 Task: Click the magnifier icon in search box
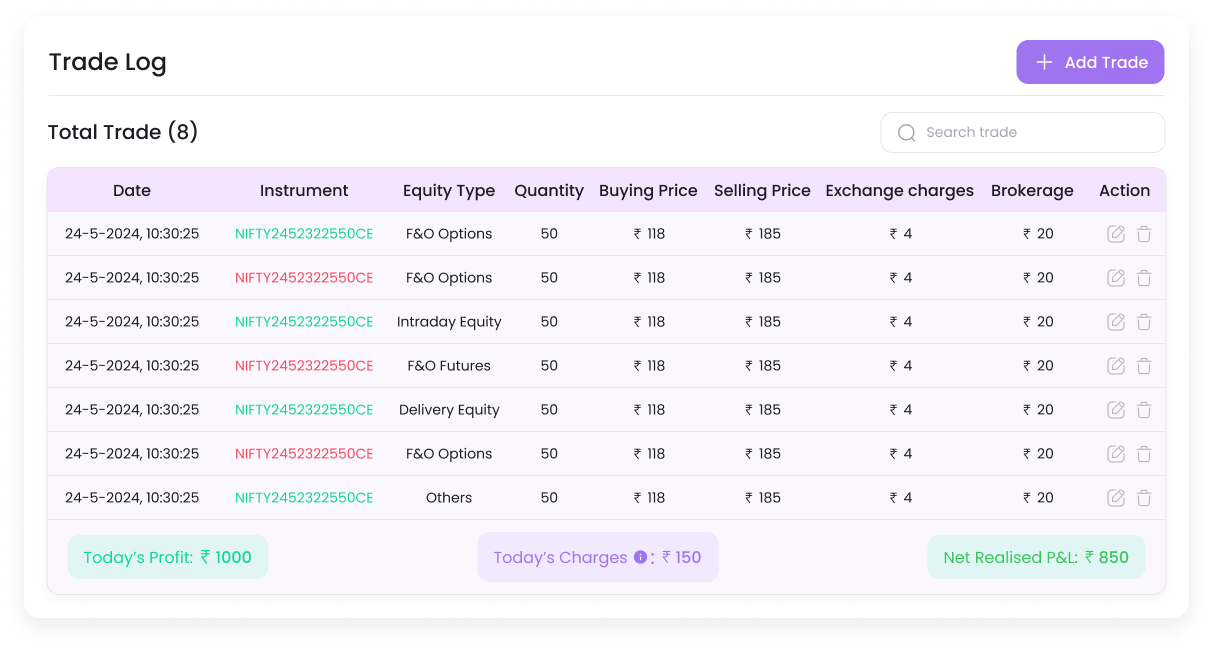point(907,133)
